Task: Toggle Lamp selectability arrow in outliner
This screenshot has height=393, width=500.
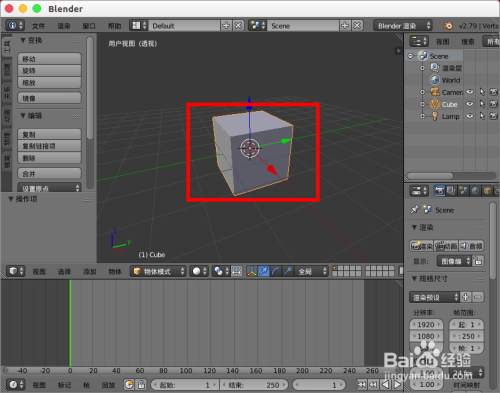Action: click(482, 116)
